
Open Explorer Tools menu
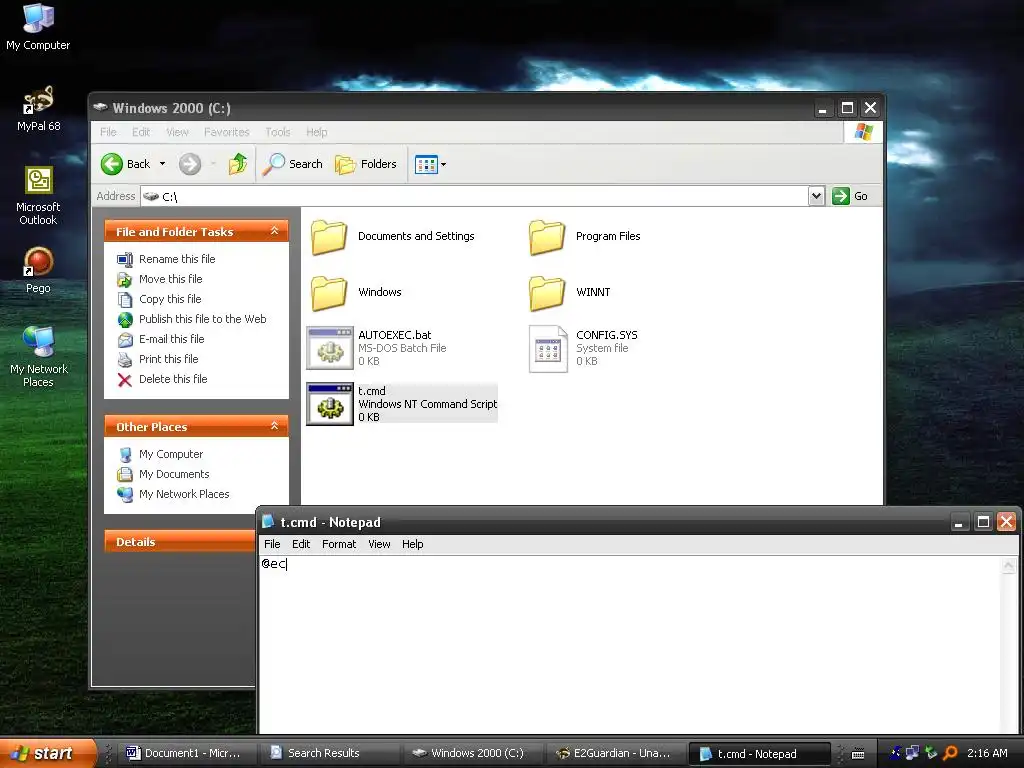coord(278,133)
